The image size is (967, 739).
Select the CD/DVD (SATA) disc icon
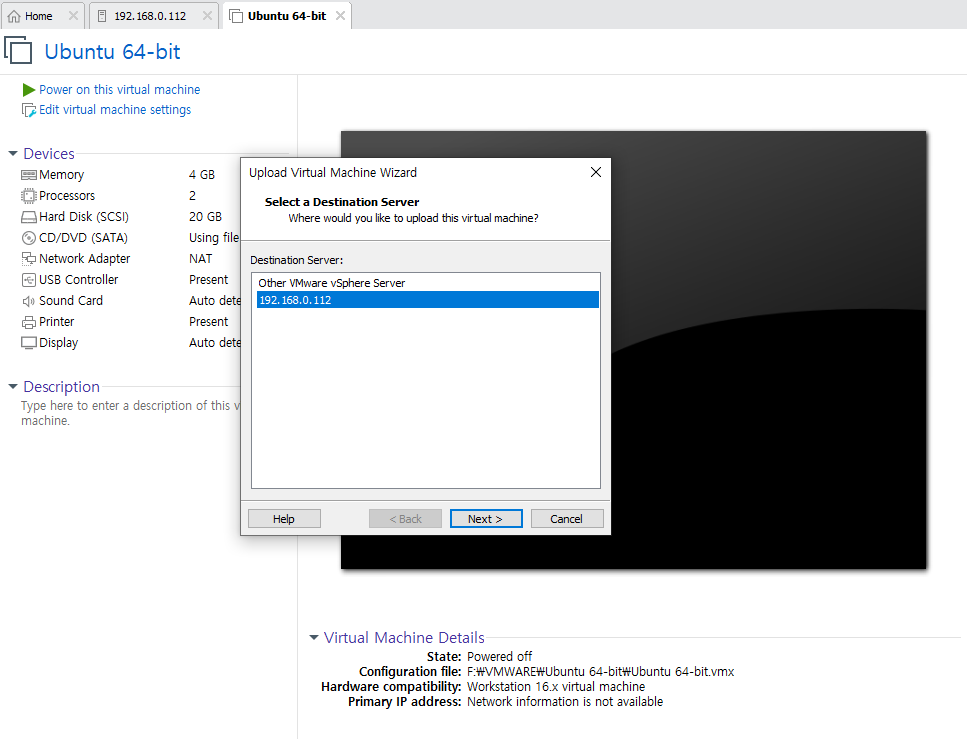28,238
